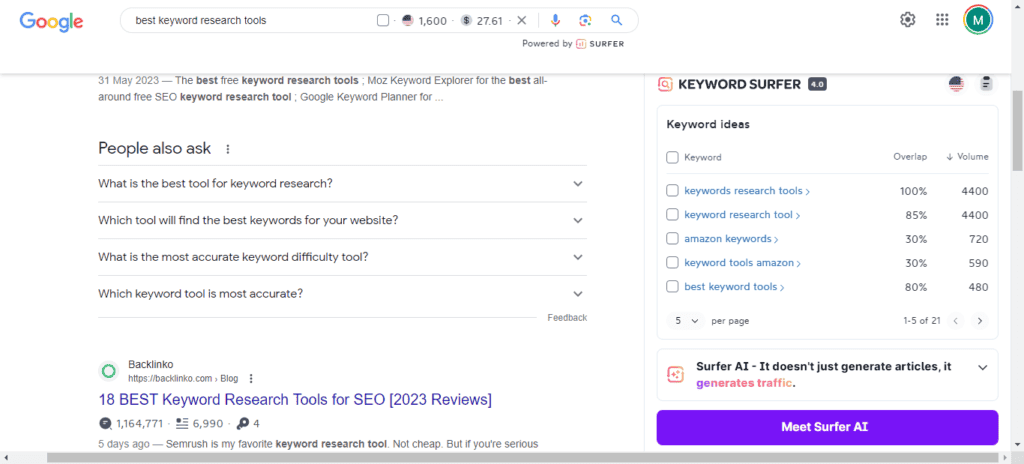
Task: Expand 'Which tool will find the best keywords'
Action: (342, 220)
